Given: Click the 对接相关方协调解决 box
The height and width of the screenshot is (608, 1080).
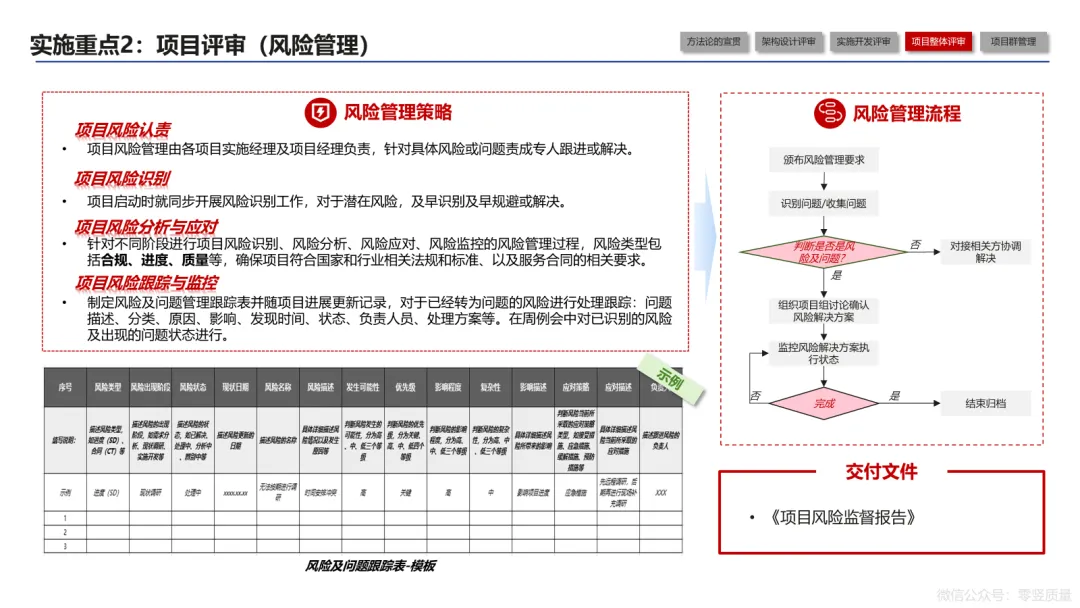Looking at the screenshot, I should (986, 252).
